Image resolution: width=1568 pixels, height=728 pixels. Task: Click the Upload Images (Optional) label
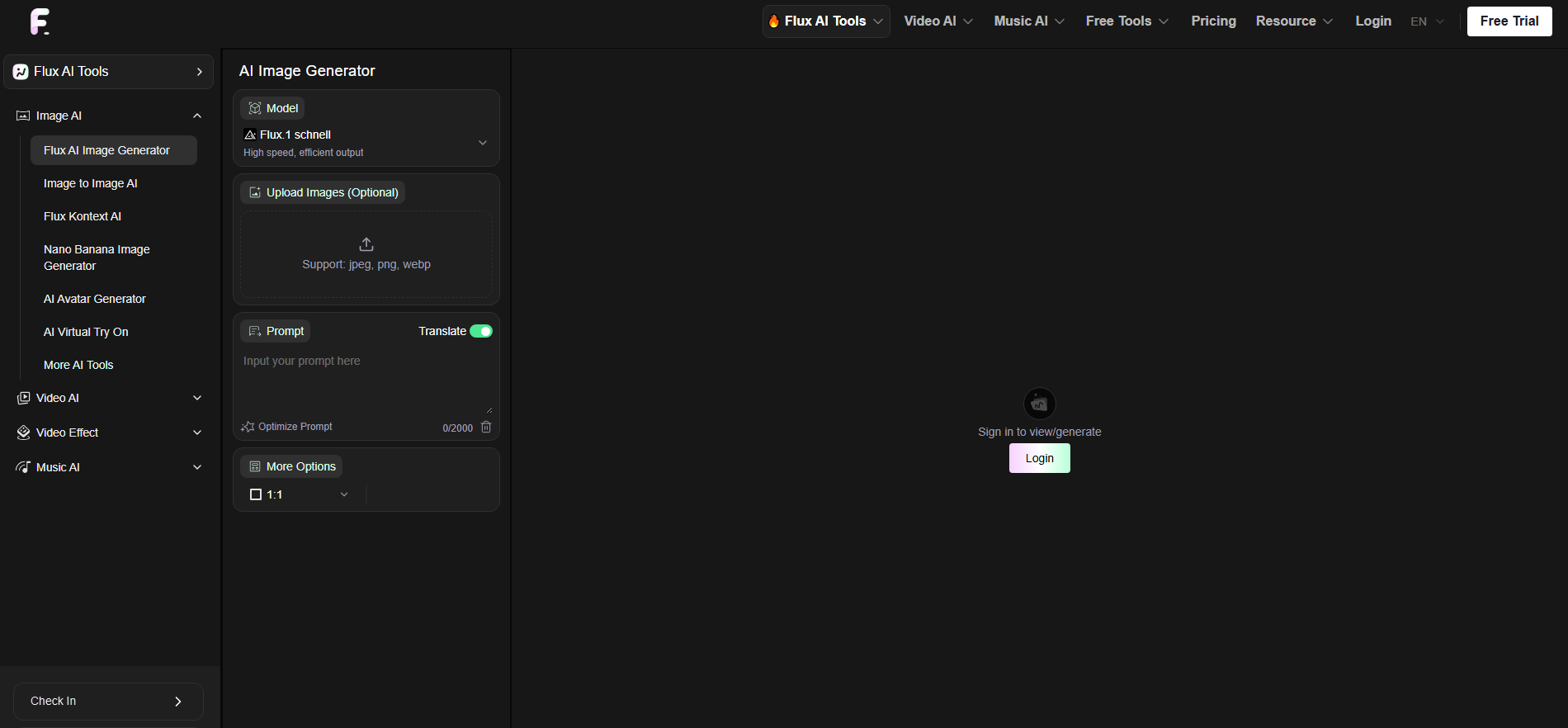click(x=323, y=192)
